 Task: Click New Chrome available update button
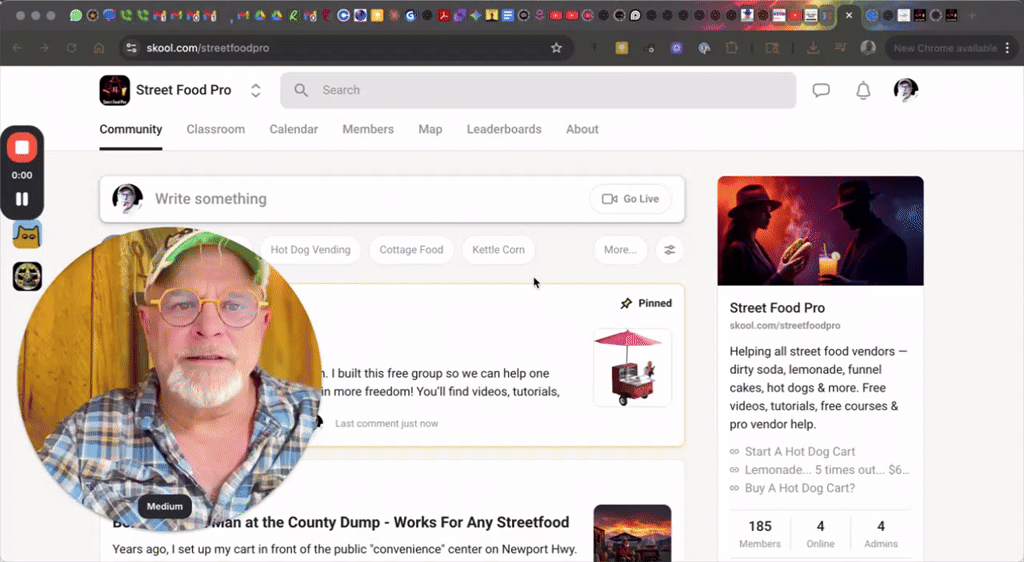pyautogui.click(x=945, y=48)
